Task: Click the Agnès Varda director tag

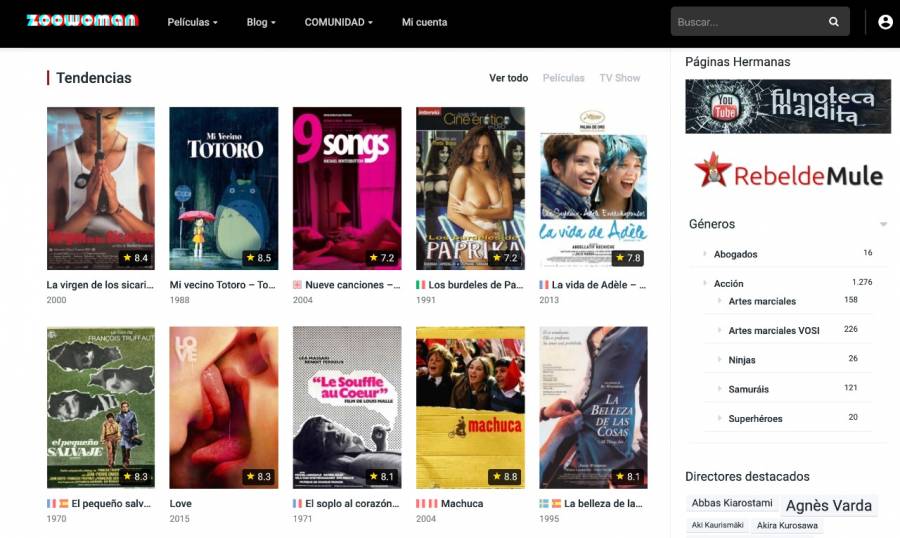Action: (x=828, y=506)
